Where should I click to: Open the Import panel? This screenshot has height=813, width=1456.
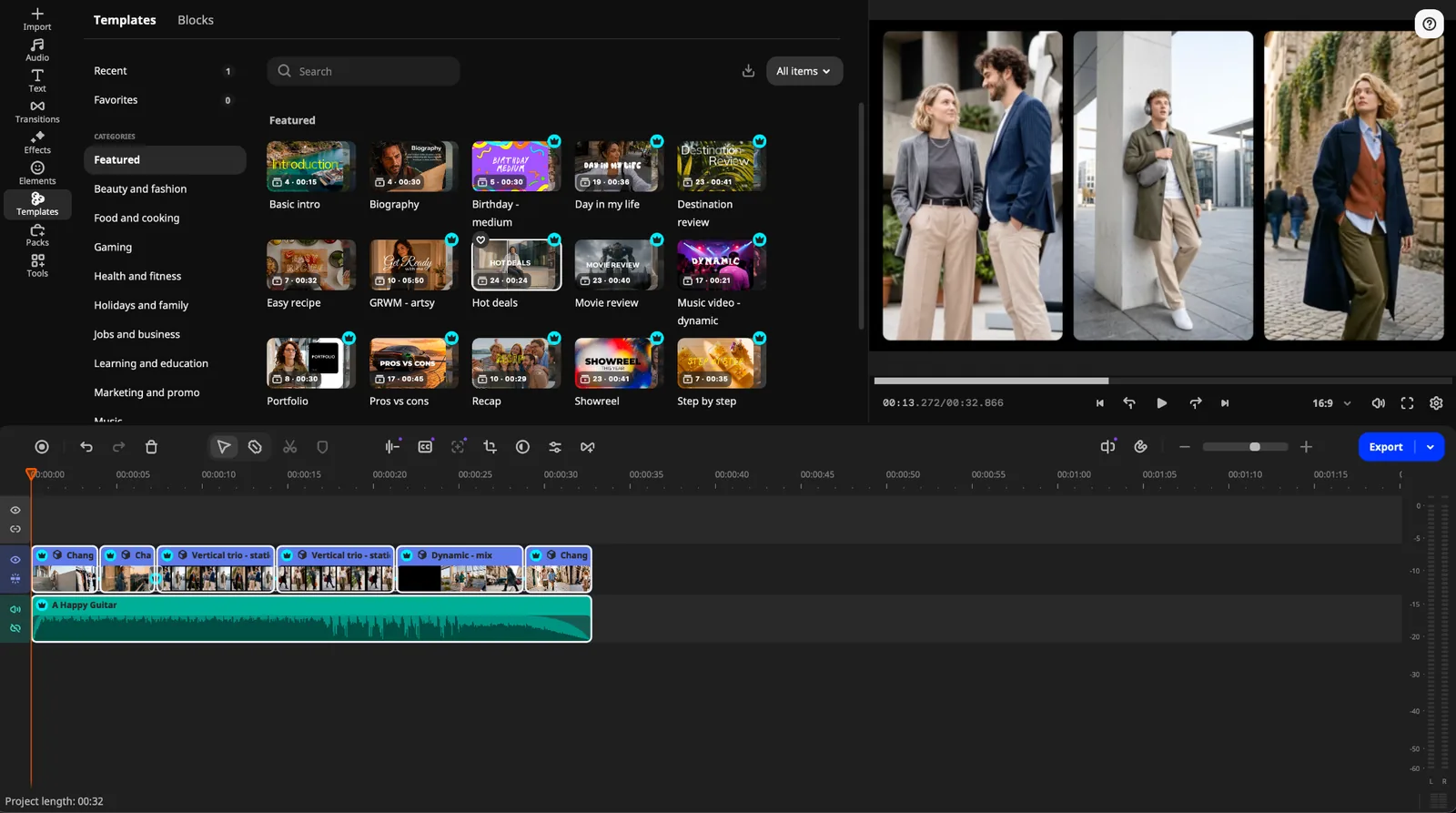(37, 19)
